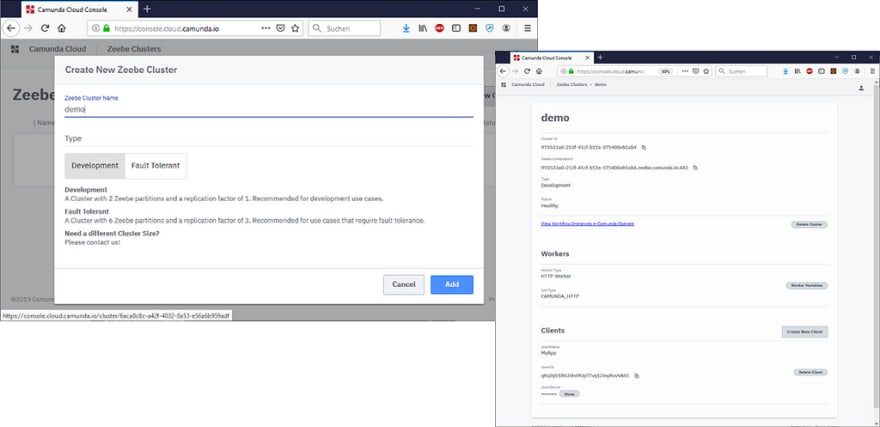Reload page in left browser window
This screenshot has height=427, width=880.
coord(45,28)
